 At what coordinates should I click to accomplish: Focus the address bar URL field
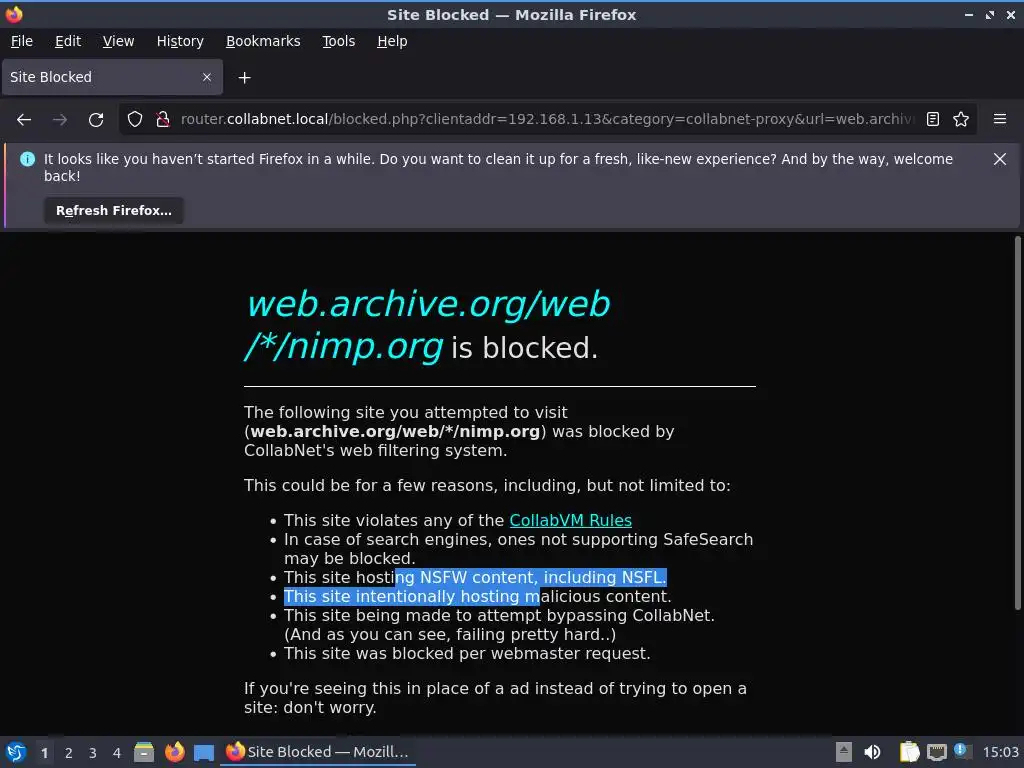click(546, 119)
